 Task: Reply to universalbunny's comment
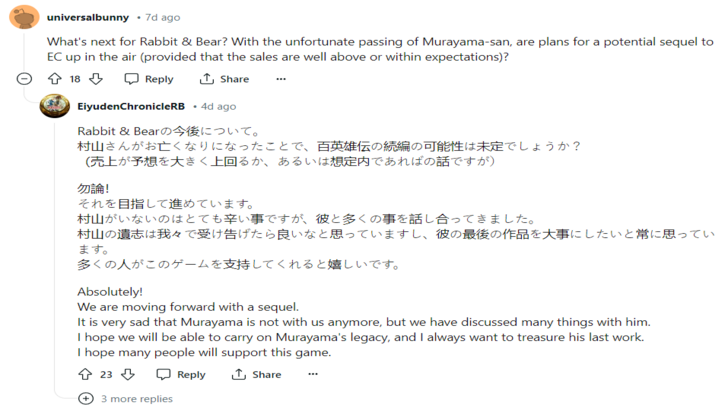click(x=149, y=79)
